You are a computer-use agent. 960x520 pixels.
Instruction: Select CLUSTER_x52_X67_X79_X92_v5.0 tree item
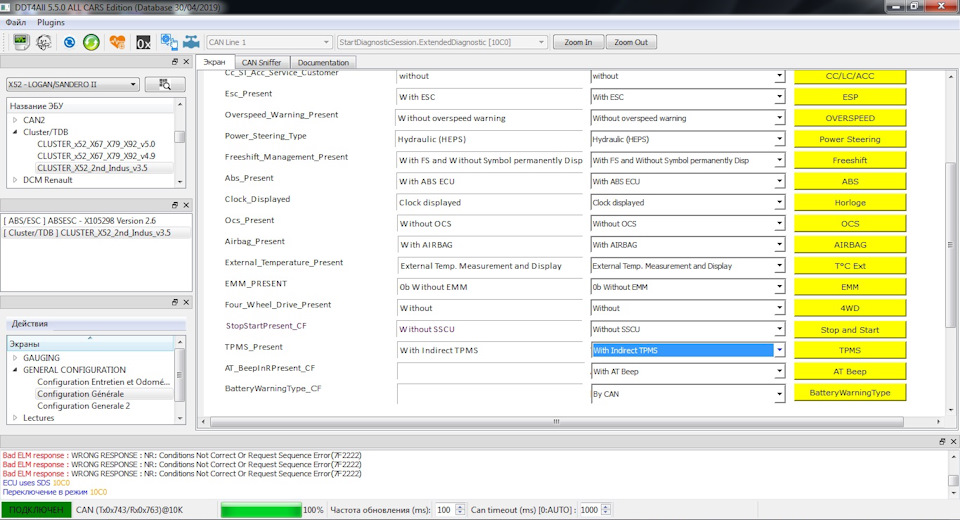pyautogui.click(x=96, y=144)
